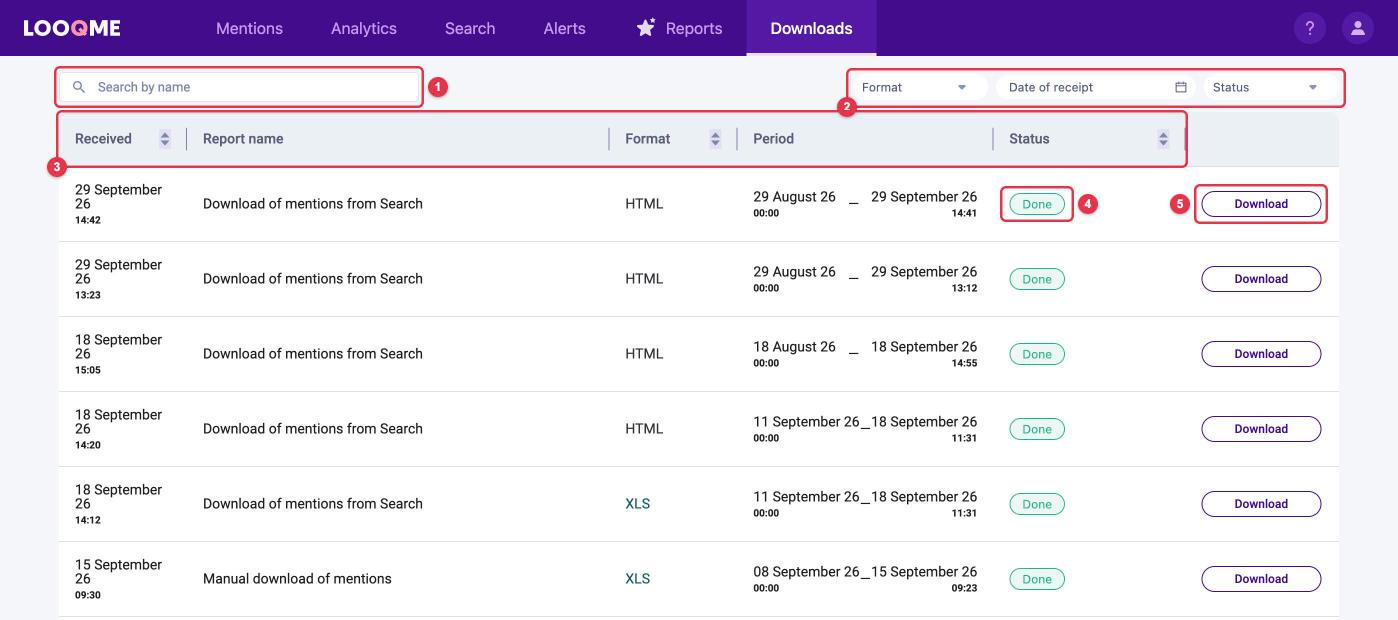The image size is (1398, 620).
Task: Download the 18 September 15:05 report
Action: pos(1261,354)
